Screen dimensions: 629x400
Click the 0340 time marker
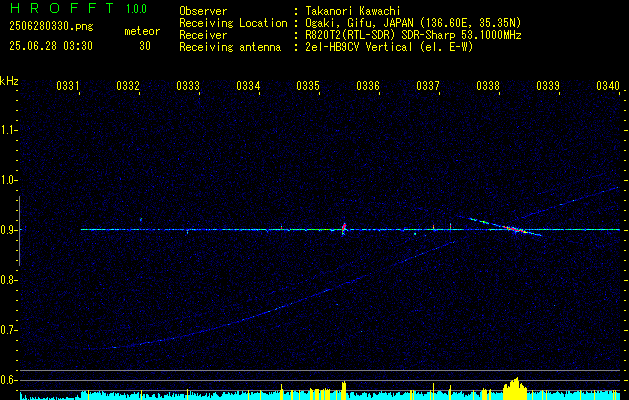click(608, 86)
